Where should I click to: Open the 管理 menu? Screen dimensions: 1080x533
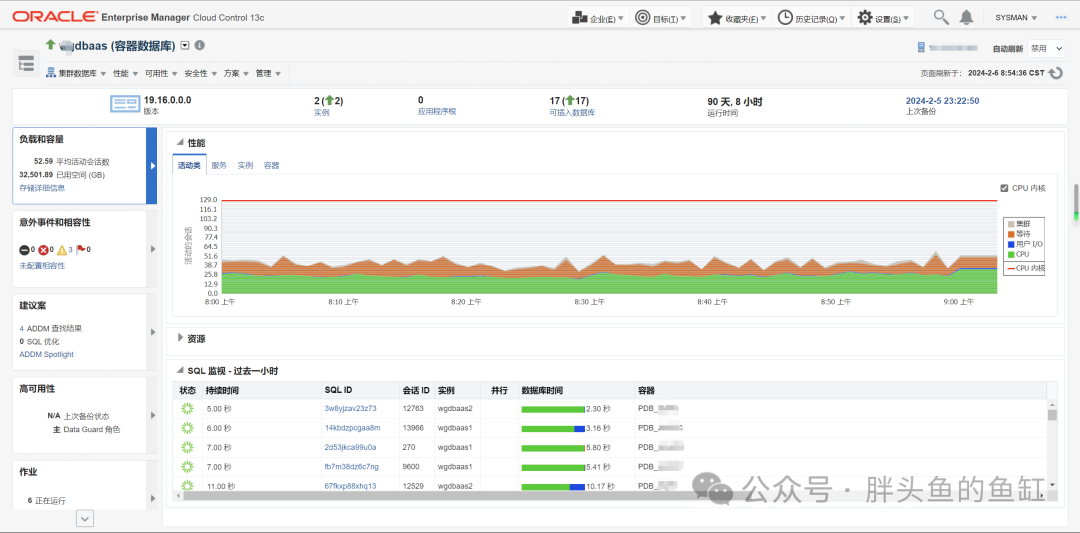point(267,73)
